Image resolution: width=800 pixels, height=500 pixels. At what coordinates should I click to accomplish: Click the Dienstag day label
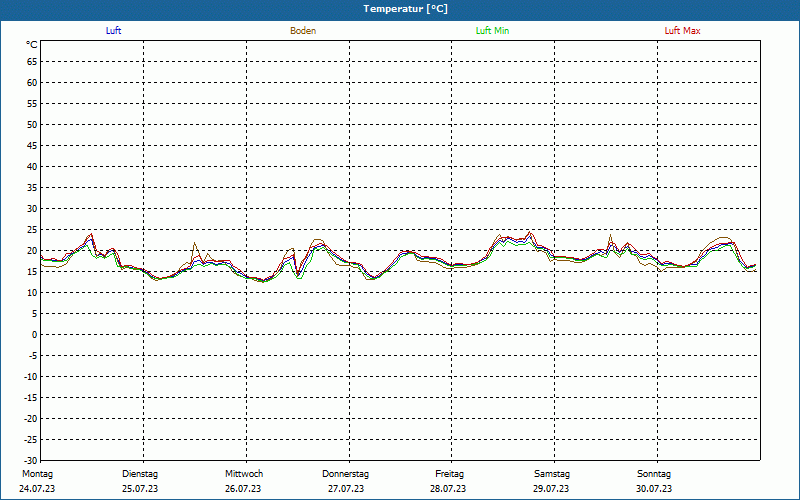point(140,474)
